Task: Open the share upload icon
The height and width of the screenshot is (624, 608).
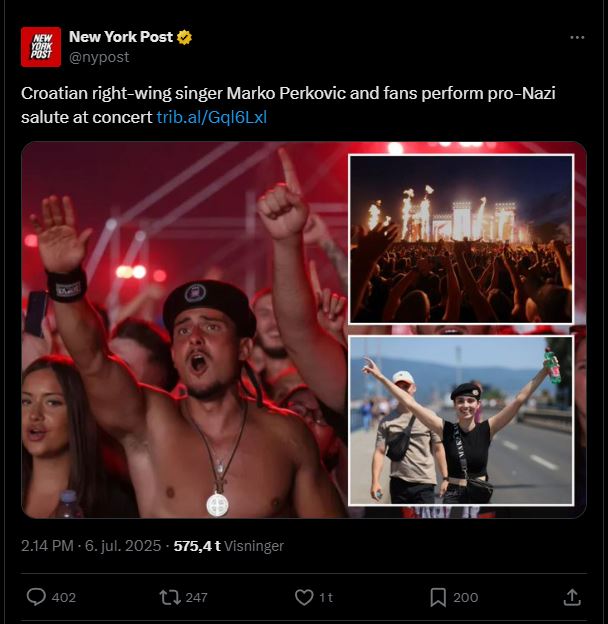Action: pos(572,597)
